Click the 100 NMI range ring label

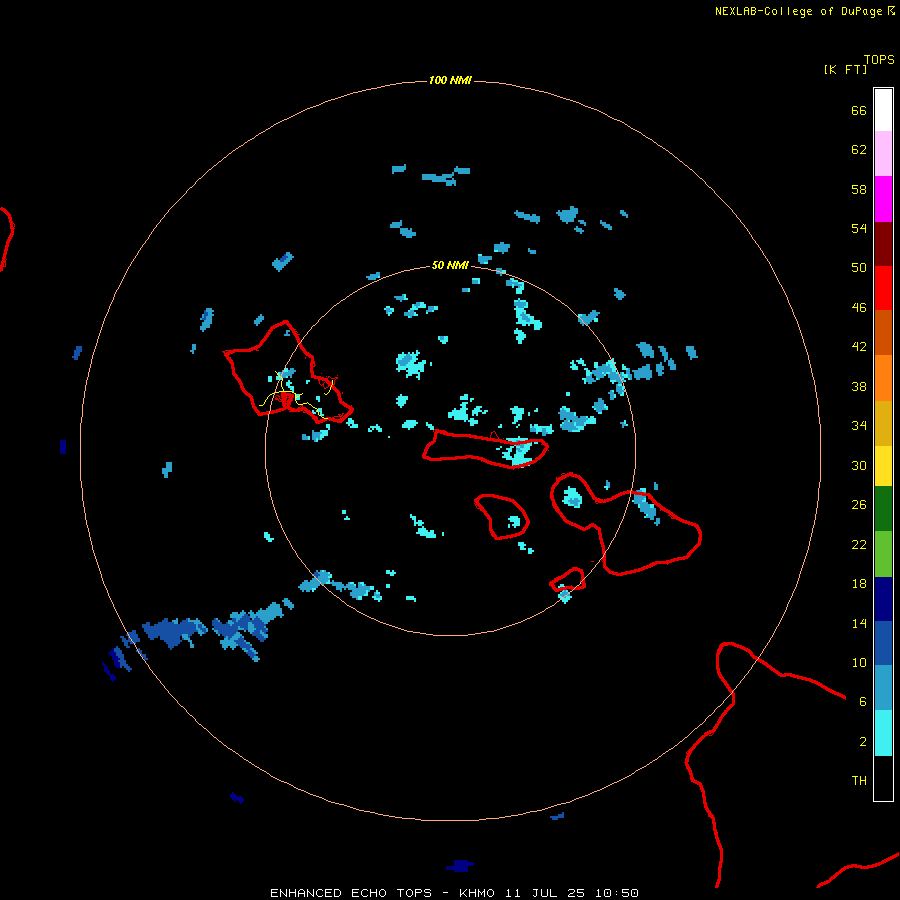[450, 80]
